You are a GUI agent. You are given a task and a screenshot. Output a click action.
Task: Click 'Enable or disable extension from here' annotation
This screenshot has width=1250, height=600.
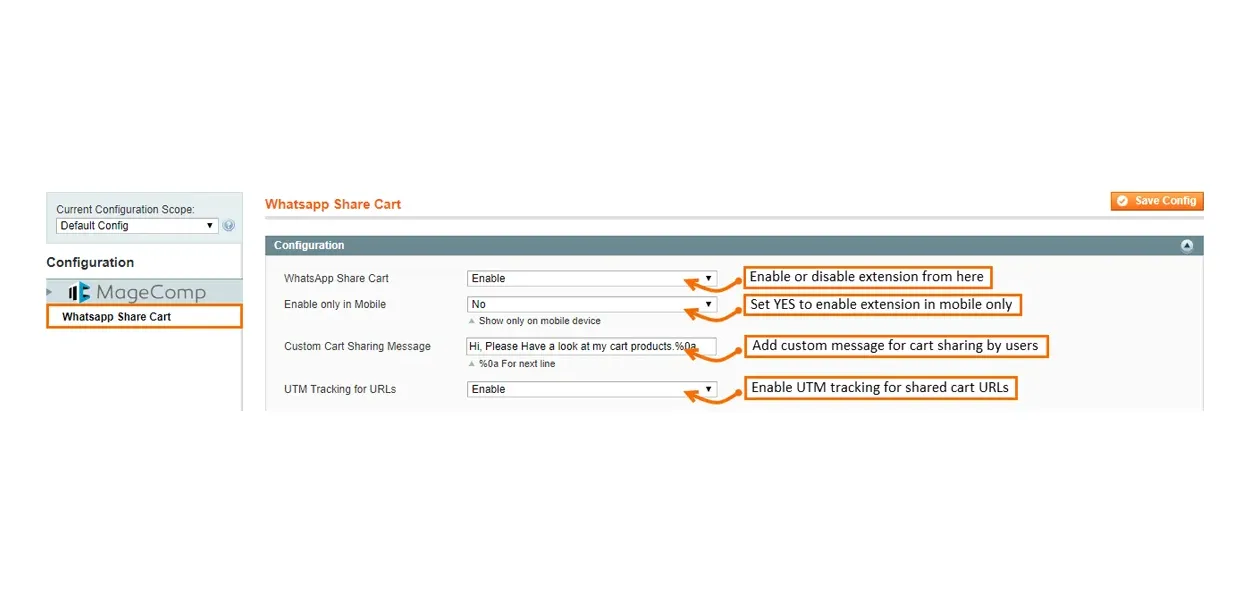(x=867, y=277)
